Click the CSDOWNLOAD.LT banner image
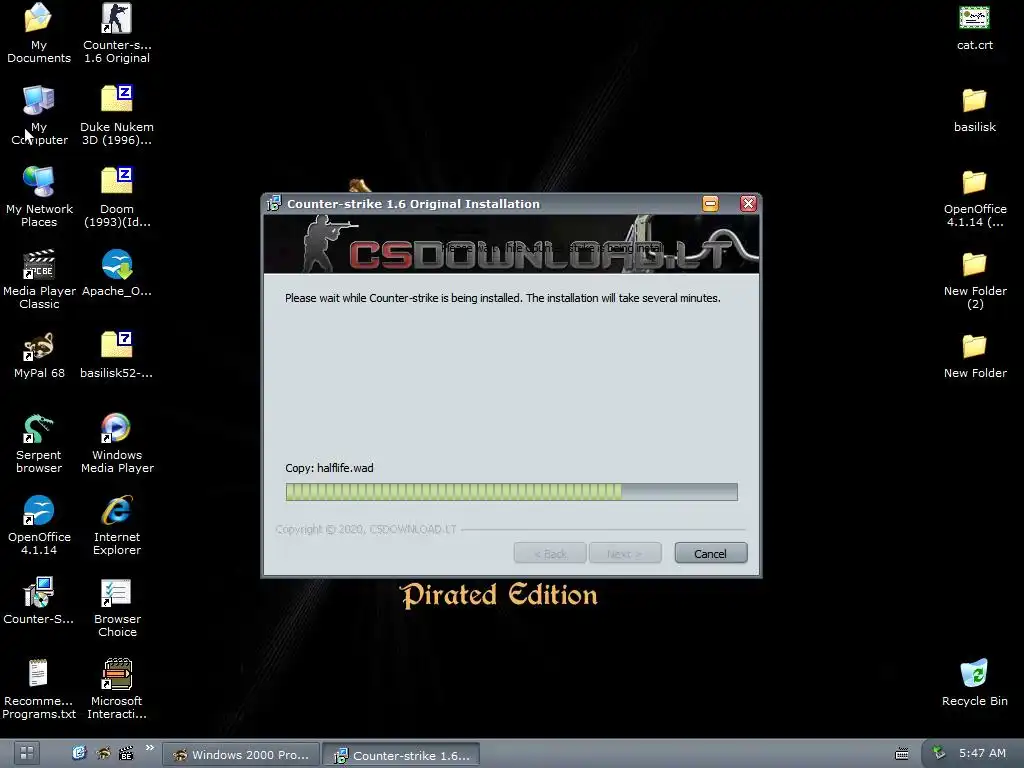 (x=511, y=244)
